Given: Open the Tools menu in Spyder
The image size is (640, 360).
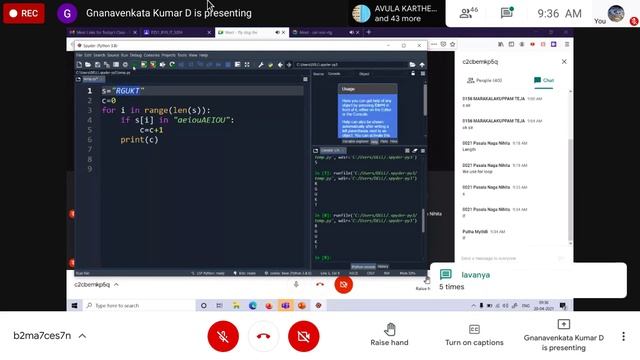Looking at the screenshot, I should (182, 55).
